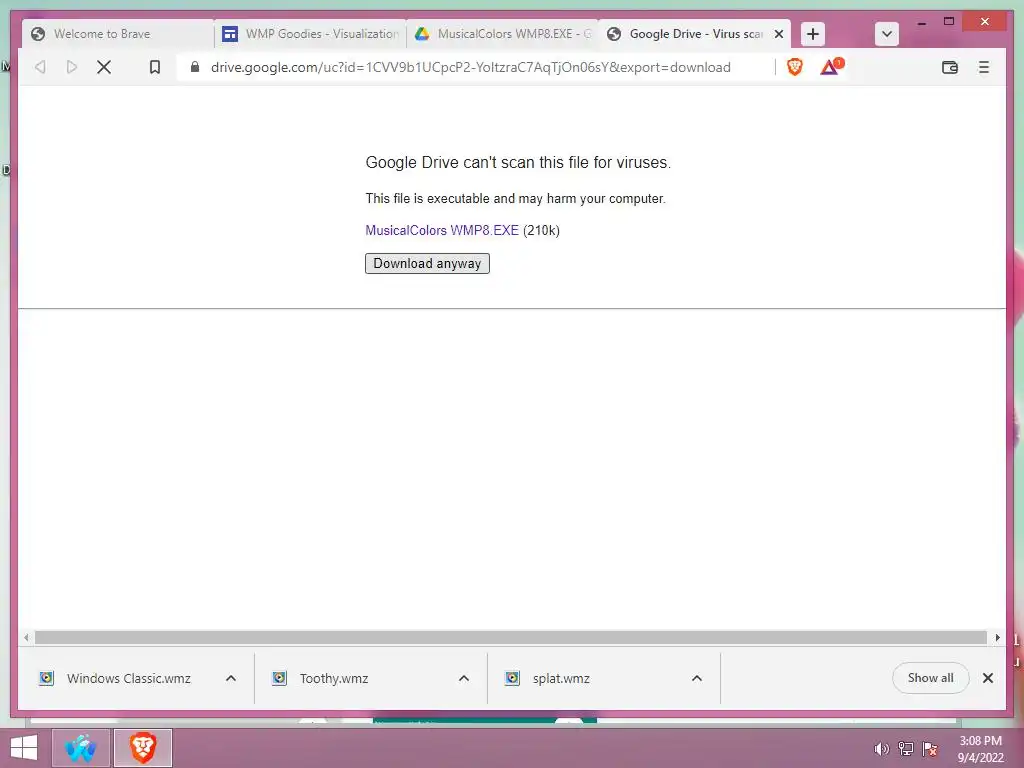This screenshot has width=1024, height=768.
Task: Click the text "This file is executable and may harm your computer."
Action: (515, 199)
